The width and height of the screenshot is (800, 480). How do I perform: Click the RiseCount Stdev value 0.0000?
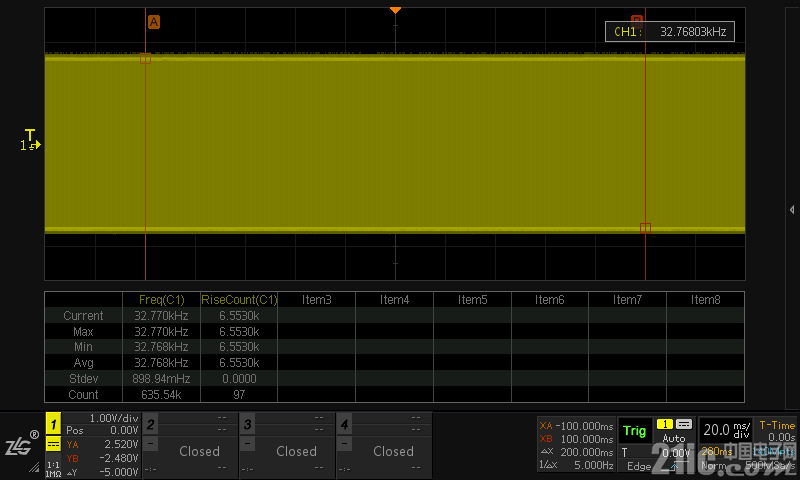[x=239, y=378]
